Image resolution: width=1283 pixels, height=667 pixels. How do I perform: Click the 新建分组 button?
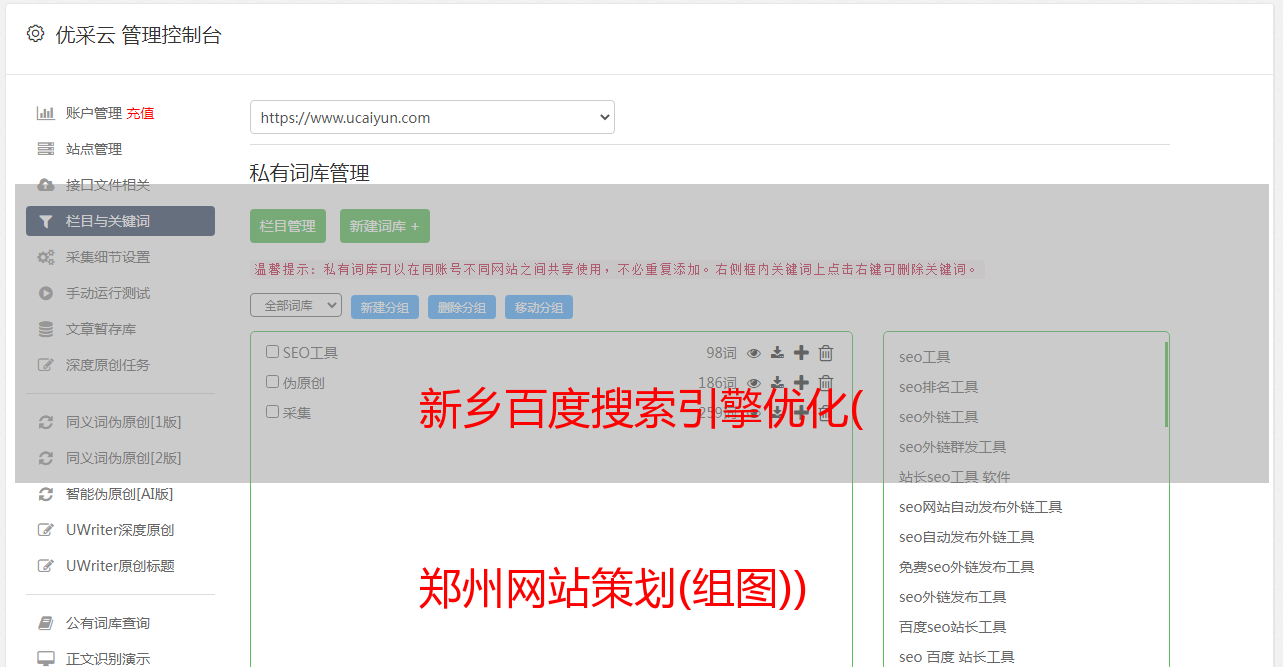click(385, 307)
